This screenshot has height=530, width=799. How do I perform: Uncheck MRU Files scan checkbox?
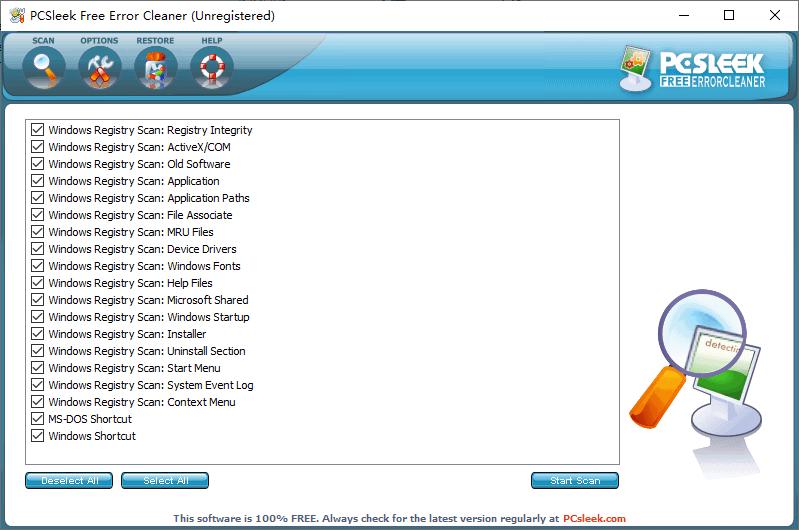click(37, 231)
